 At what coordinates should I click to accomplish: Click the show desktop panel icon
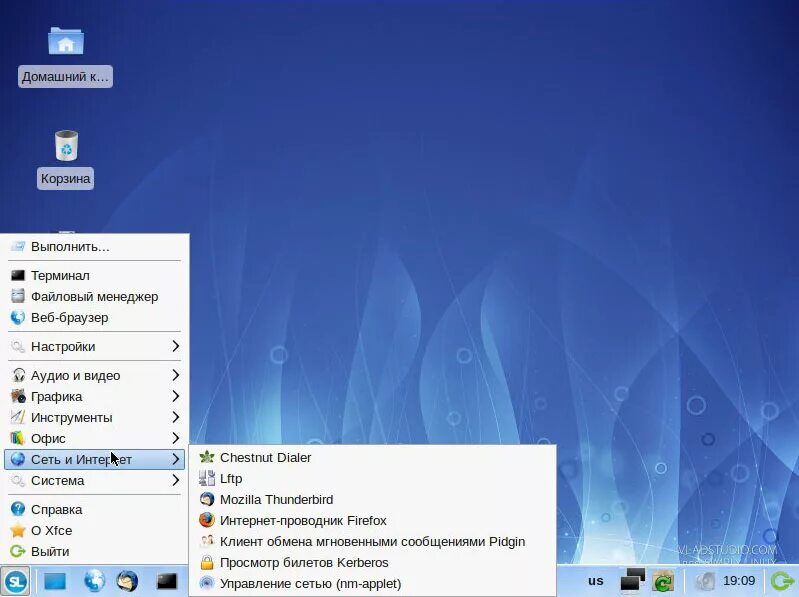(x=55, y=581)
